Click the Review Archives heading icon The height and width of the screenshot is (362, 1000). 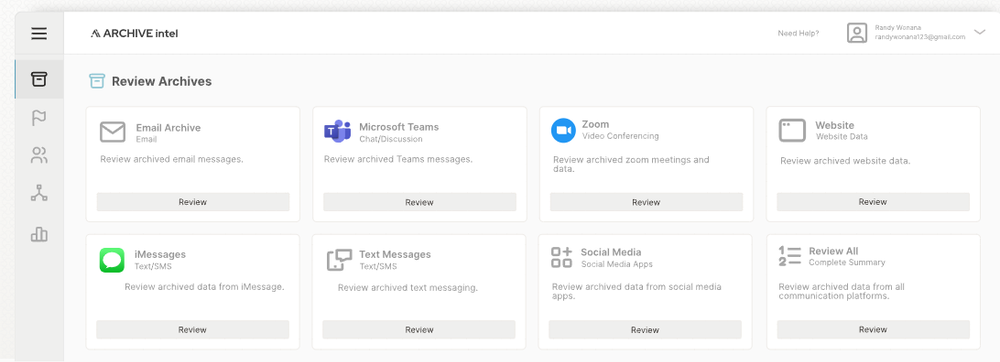[x=96, y=81]
